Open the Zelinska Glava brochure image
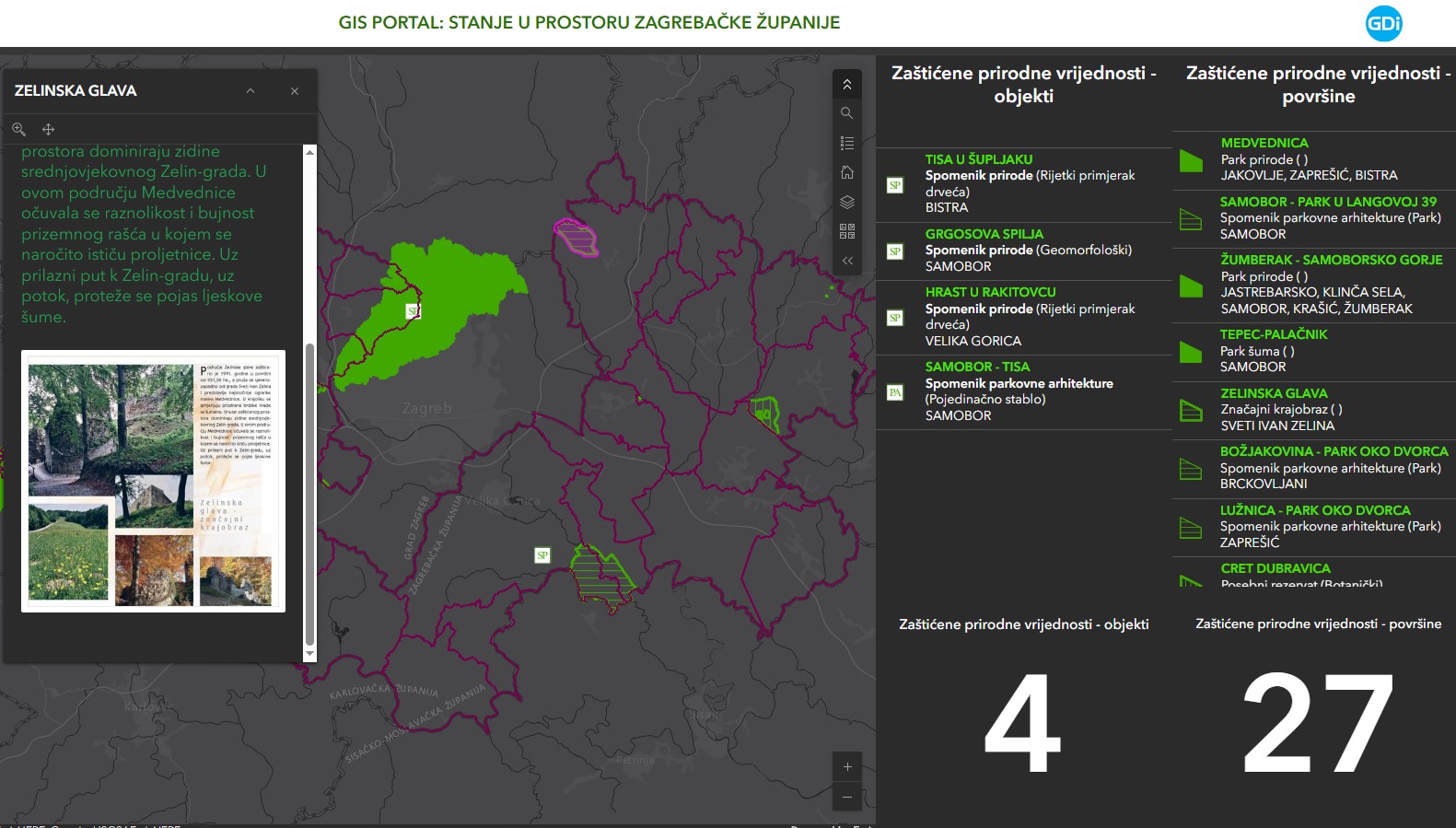The height and width of the screenshot is (828, 1456). [153, 481]
